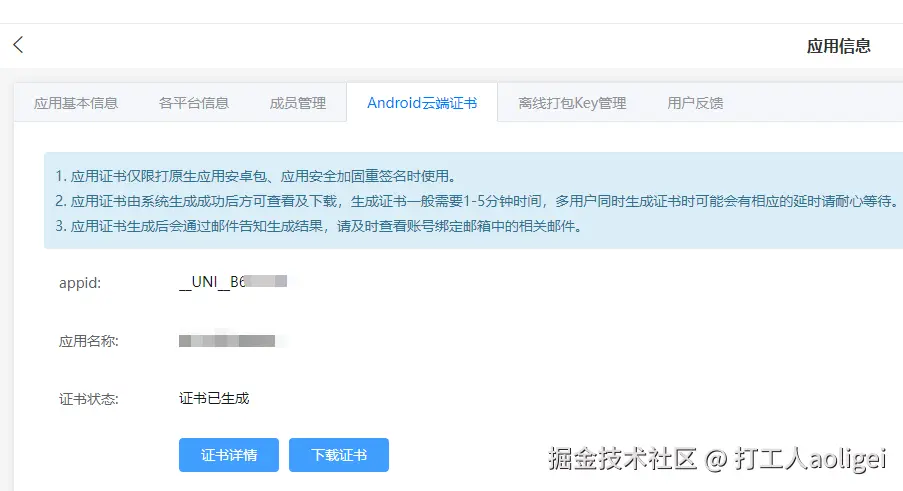Click the appid value __UNI__B6
903x491 pixels.
point(233,281)
